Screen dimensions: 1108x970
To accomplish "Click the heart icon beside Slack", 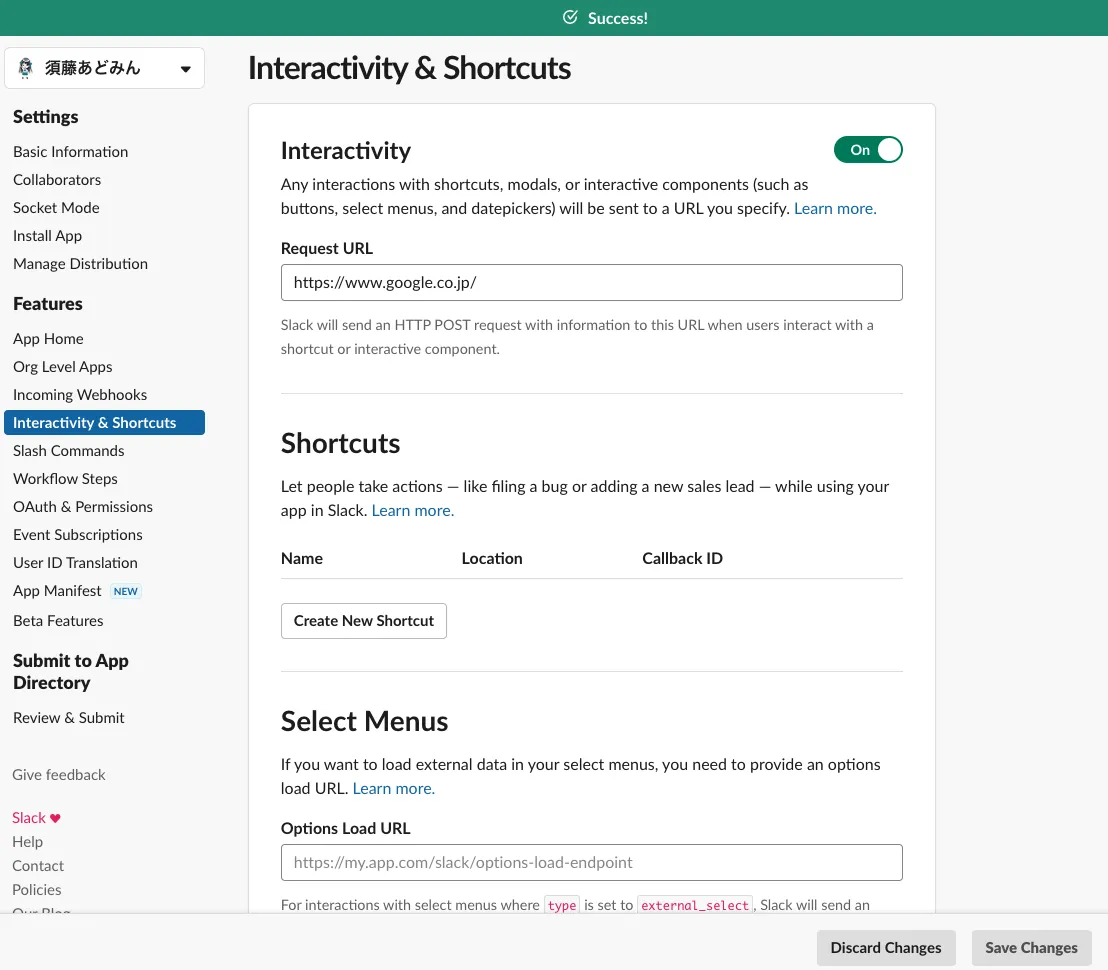I will click(x=56, y=818).
